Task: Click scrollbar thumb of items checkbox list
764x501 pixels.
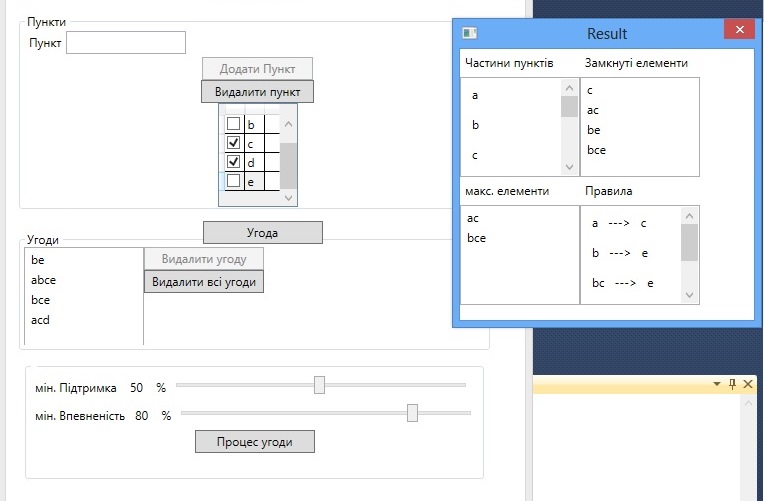Action: [x=288, y=166]
